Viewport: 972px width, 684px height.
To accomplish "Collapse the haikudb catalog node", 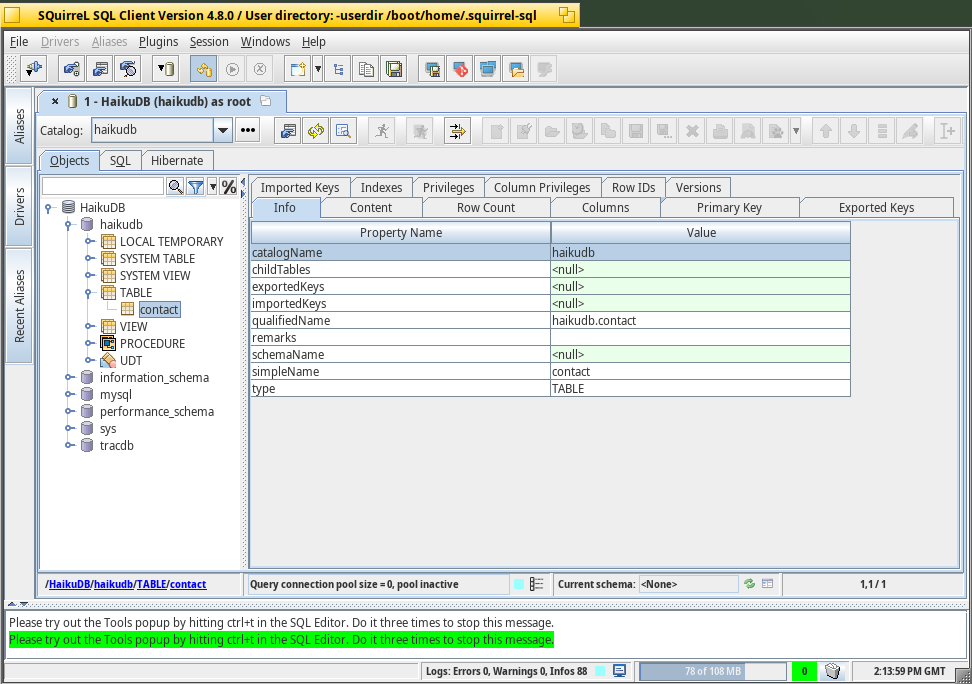I will [69, 225].
